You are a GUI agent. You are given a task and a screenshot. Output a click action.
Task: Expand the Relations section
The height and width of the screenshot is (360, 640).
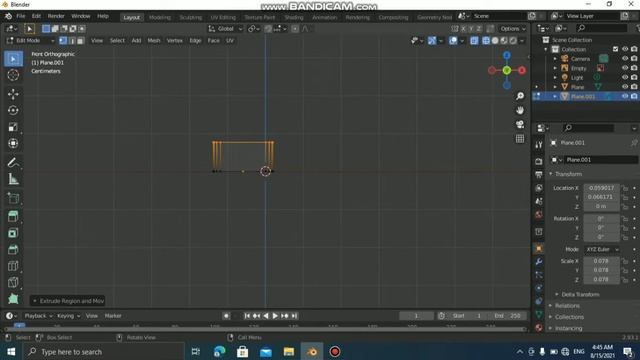click(567, 306)
